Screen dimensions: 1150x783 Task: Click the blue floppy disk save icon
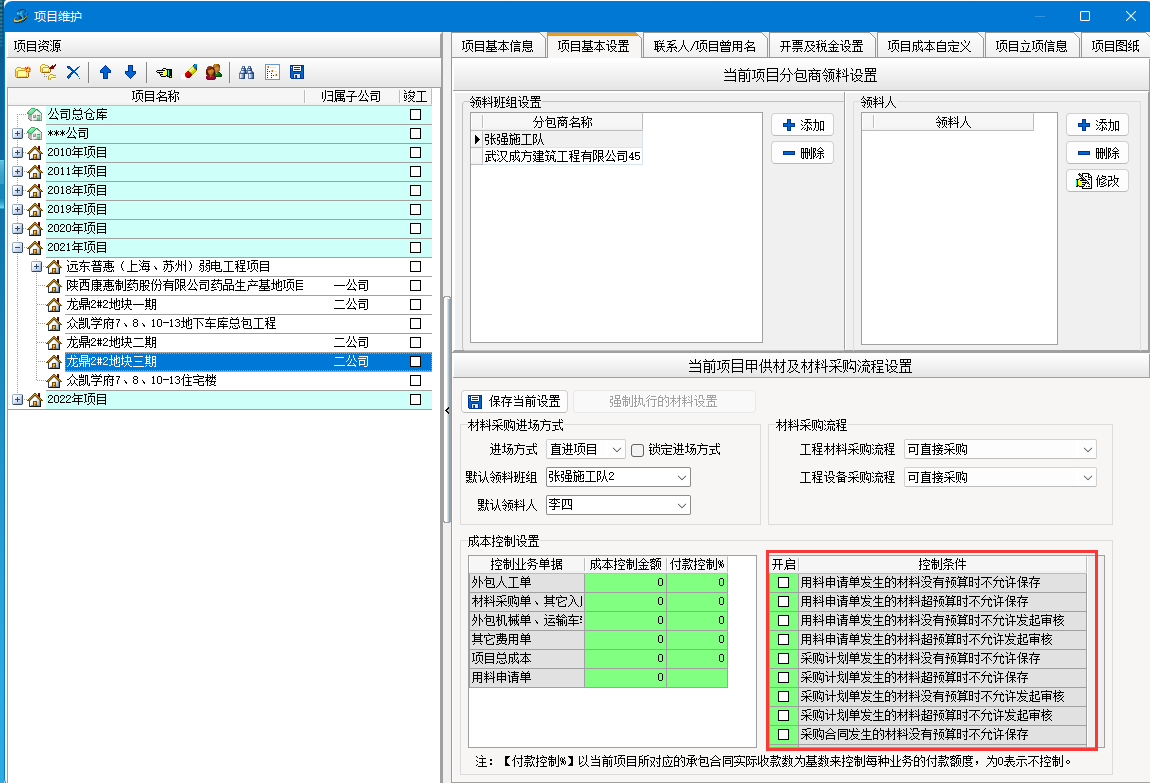pos(297,72)
